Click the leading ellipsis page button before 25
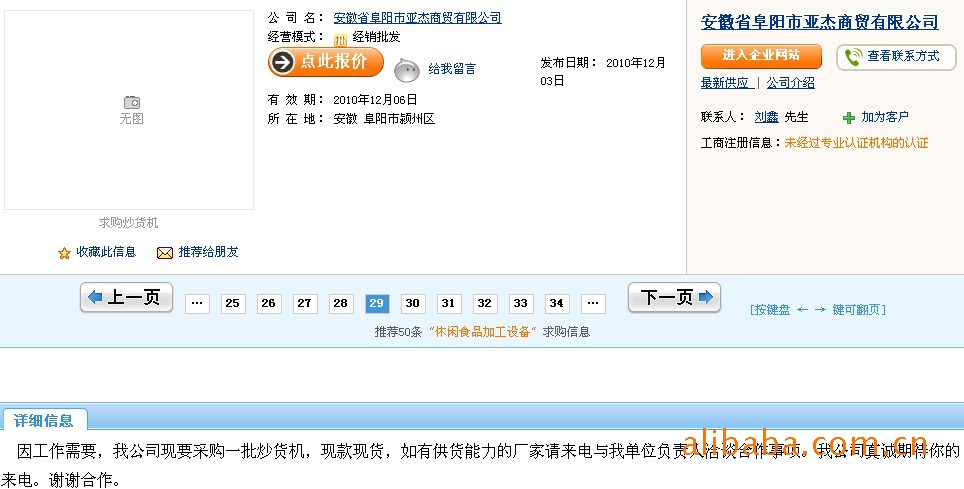The image size is (964, 489). tap(197, 303)
